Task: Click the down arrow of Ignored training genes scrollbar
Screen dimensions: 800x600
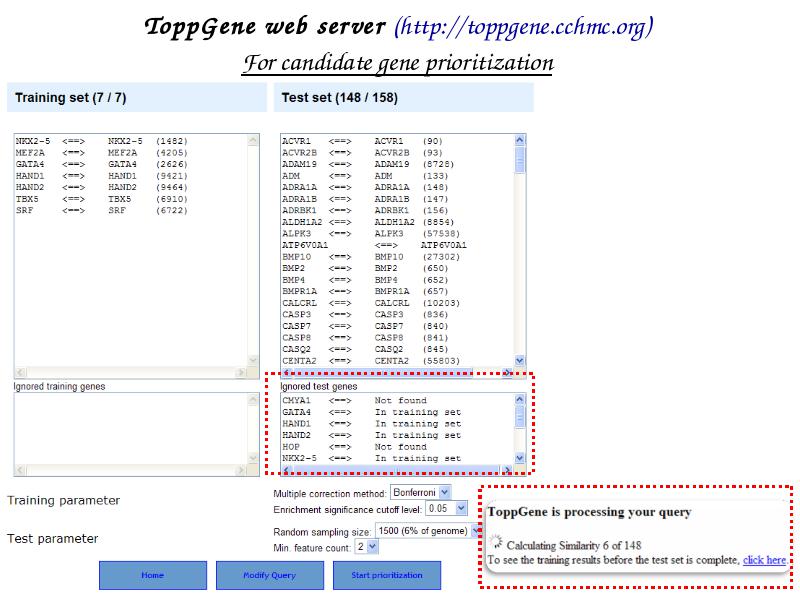Action: click(x=253, y=458)
